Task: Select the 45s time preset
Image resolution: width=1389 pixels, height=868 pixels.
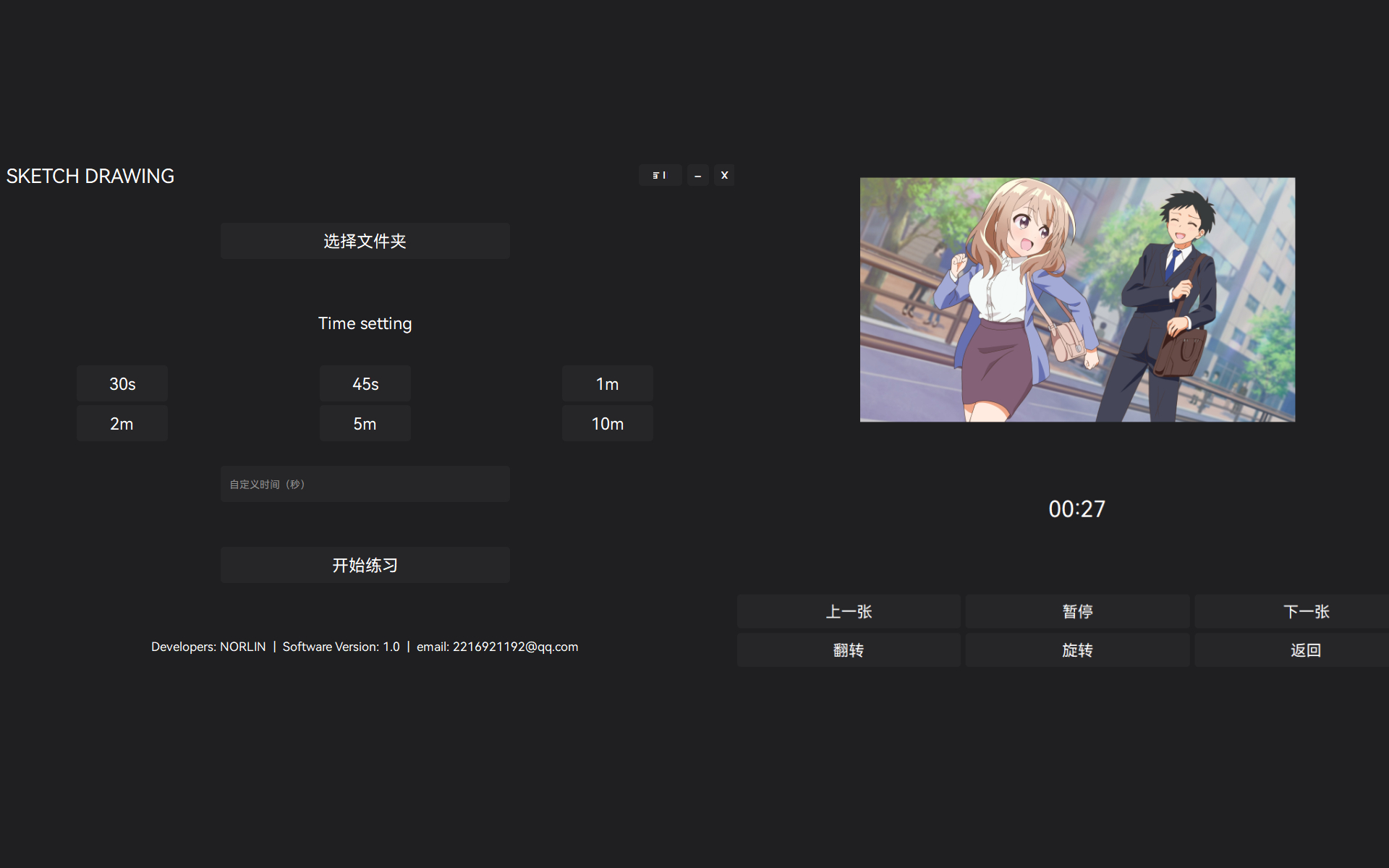Action: [365, 383]
